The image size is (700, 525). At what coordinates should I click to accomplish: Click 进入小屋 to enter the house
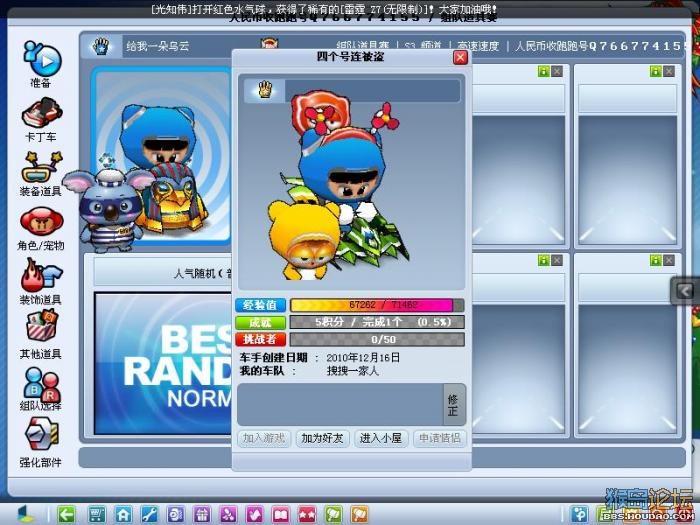[x=381, y=438]
